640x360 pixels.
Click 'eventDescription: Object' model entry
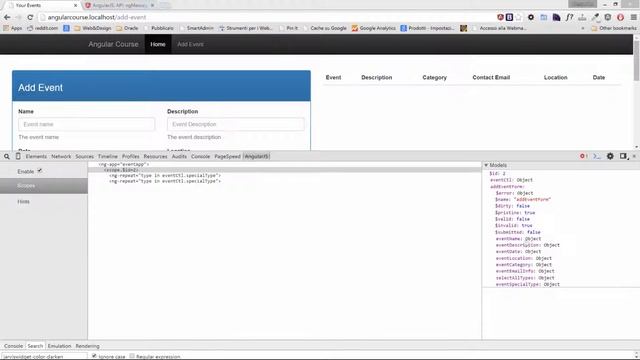pos(528,245)
